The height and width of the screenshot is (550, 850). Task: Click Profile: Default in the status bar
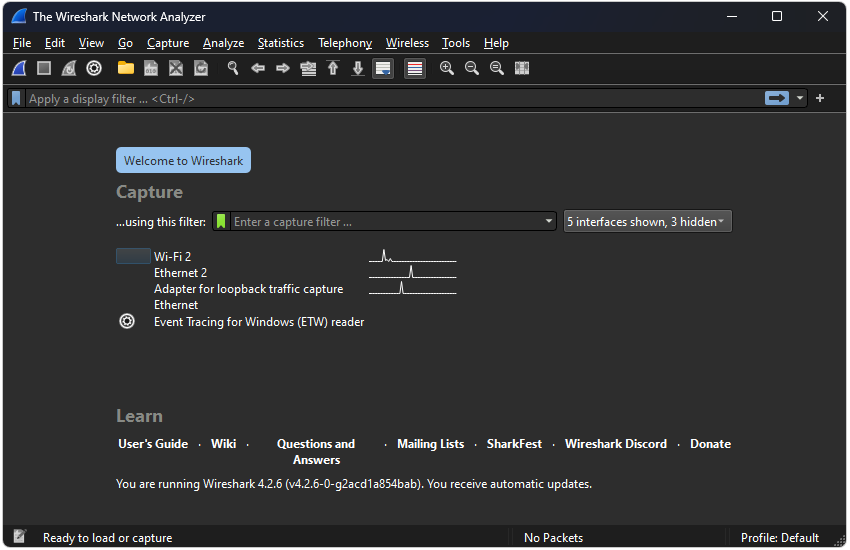coord(779,538)
